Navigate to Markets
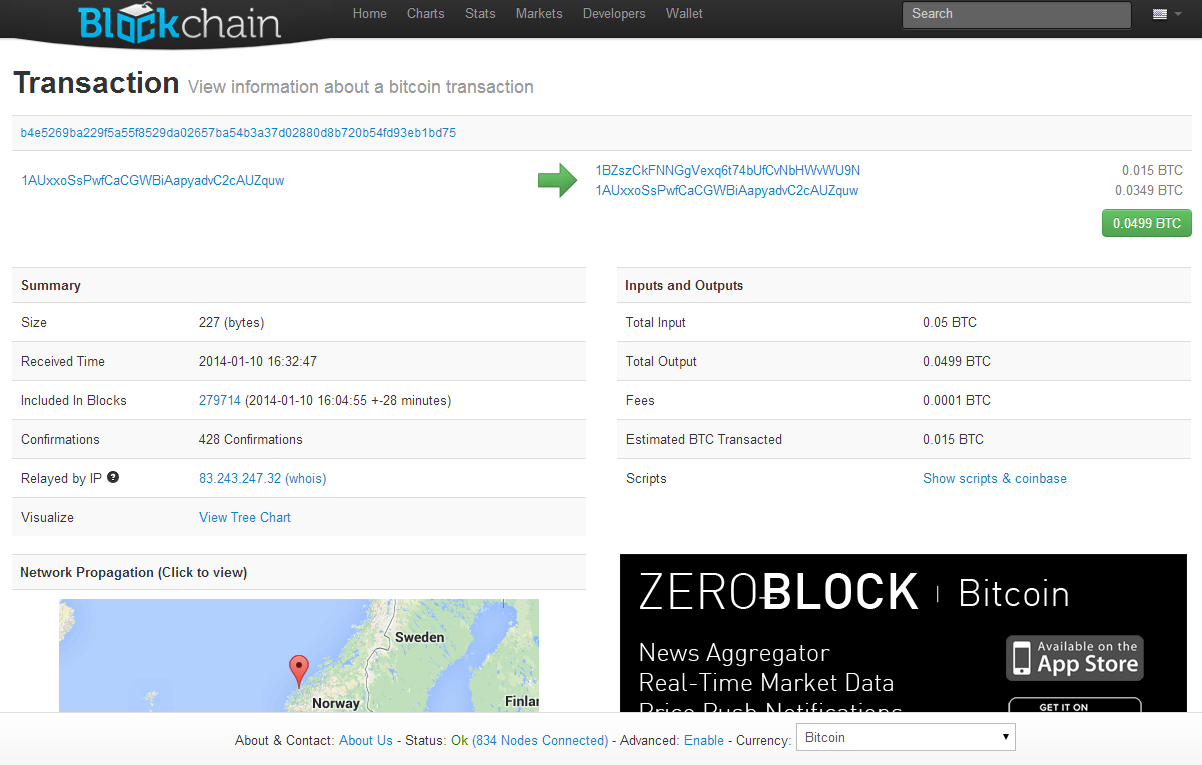Screen dimensions: 1202x765 [x=539, y=14]
